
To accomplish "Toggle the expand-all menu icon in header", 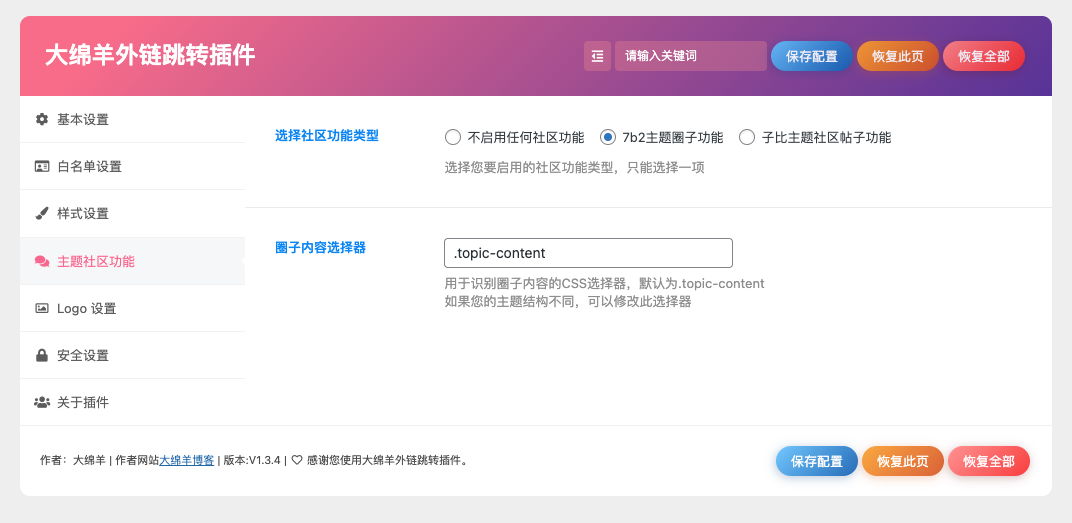I will (x=597, y=56).
